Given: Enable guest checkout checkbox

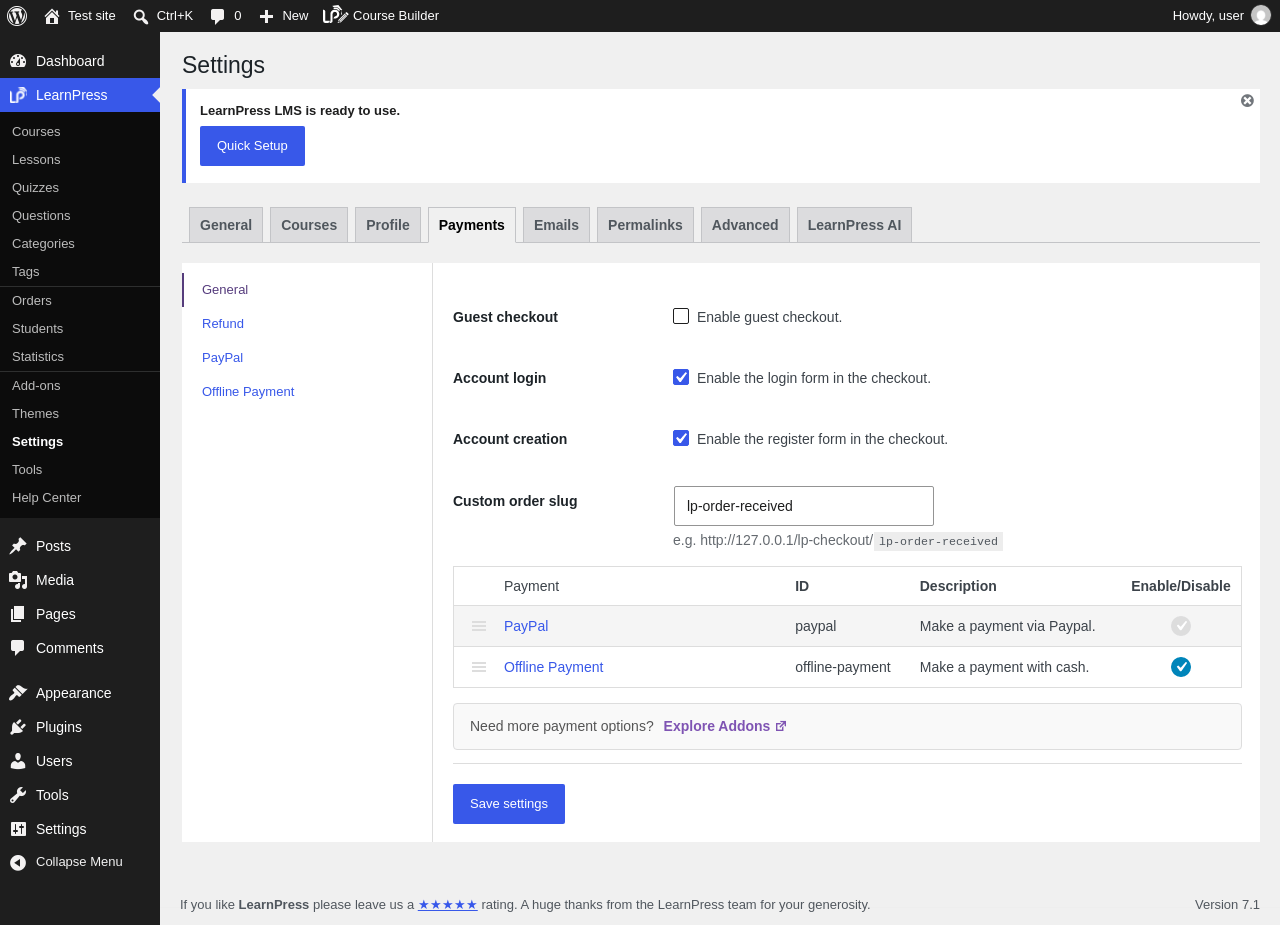Looking at the screenshot, I should [681, 316].
